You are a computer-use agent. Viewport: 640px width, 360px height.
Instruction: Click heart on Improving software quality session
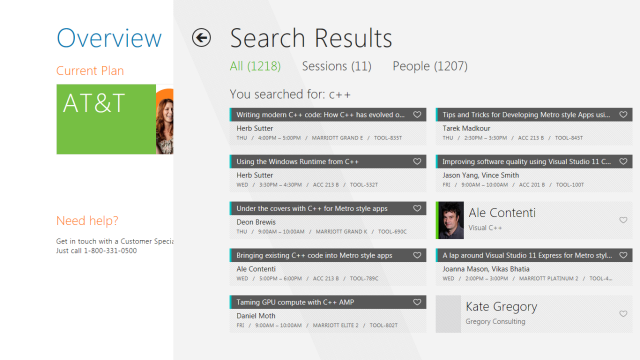pyautogui.click(x=623, y=162)
